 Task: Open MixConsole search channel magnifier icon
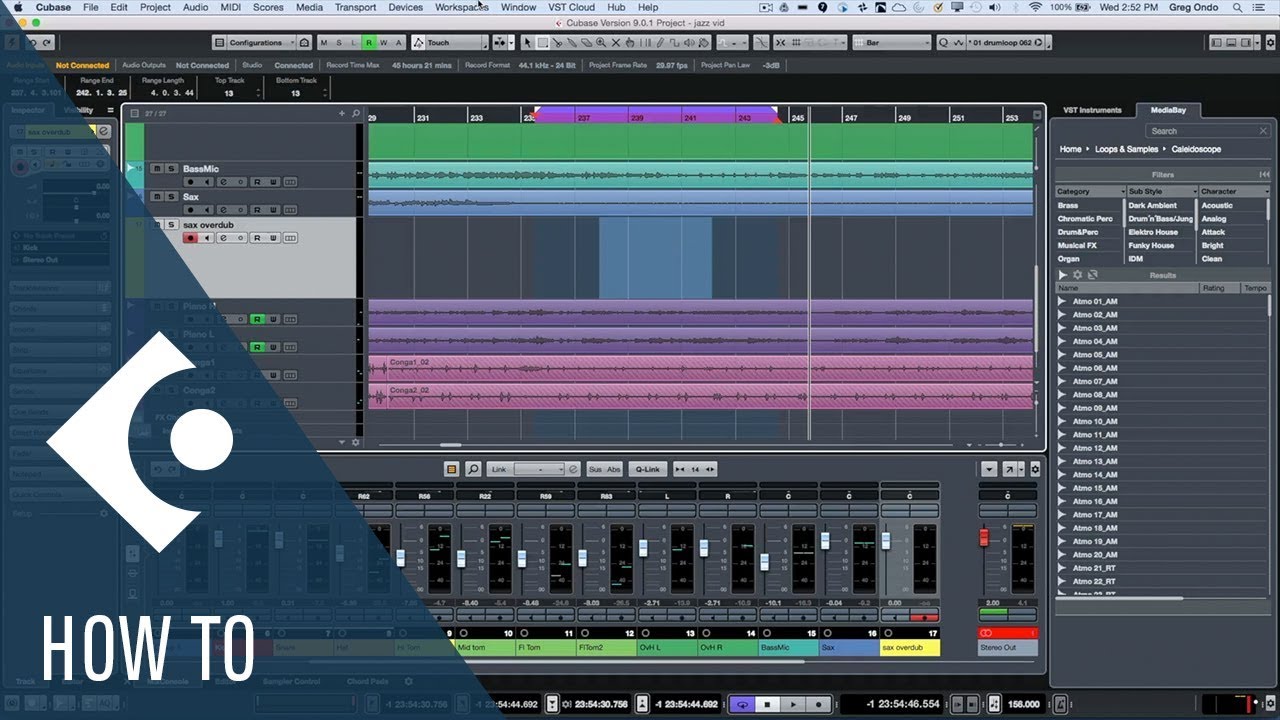pos(473,469)
